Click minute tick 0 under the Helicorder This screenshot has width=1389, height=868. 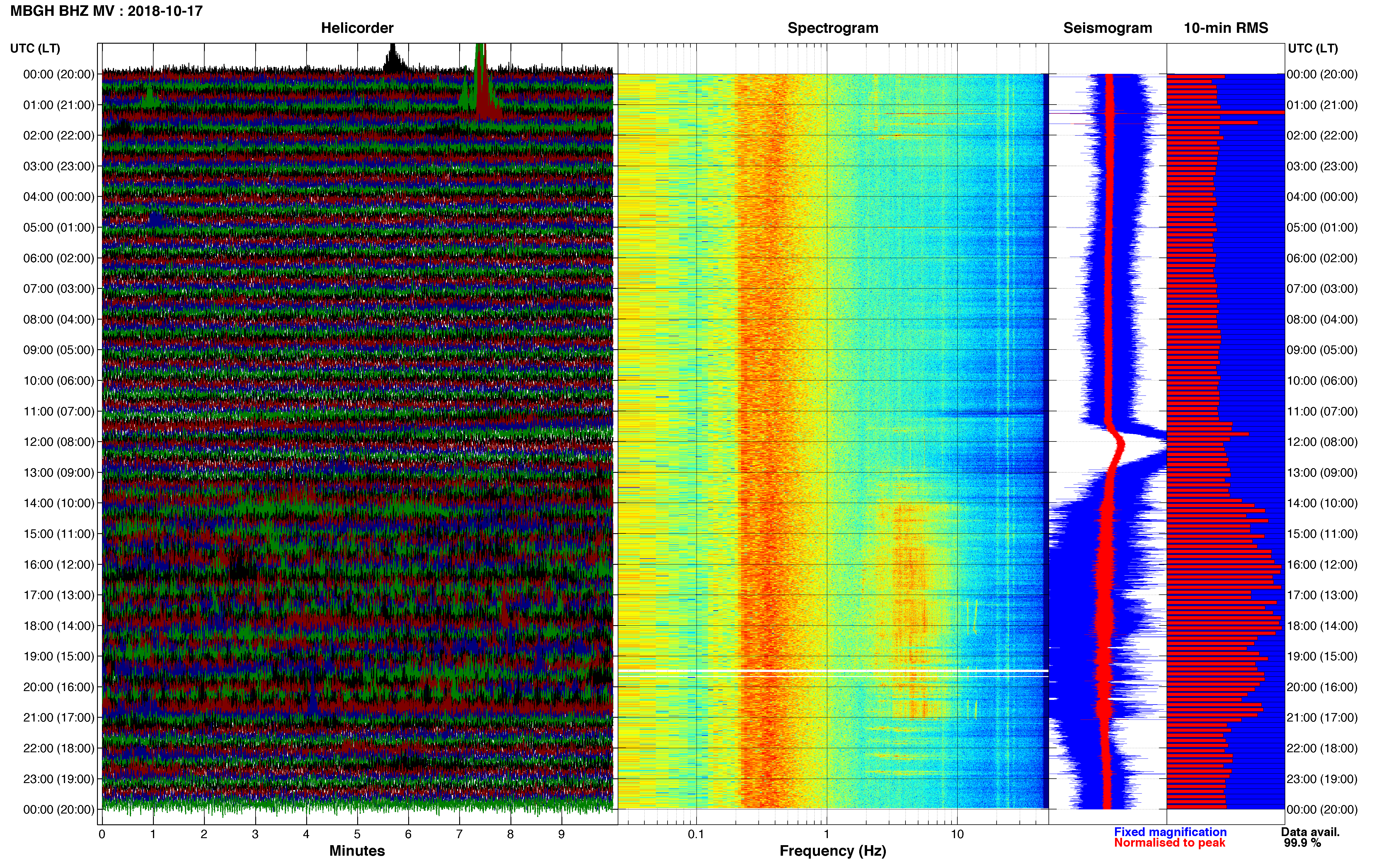pyautogui.click(x=102, y=834)
